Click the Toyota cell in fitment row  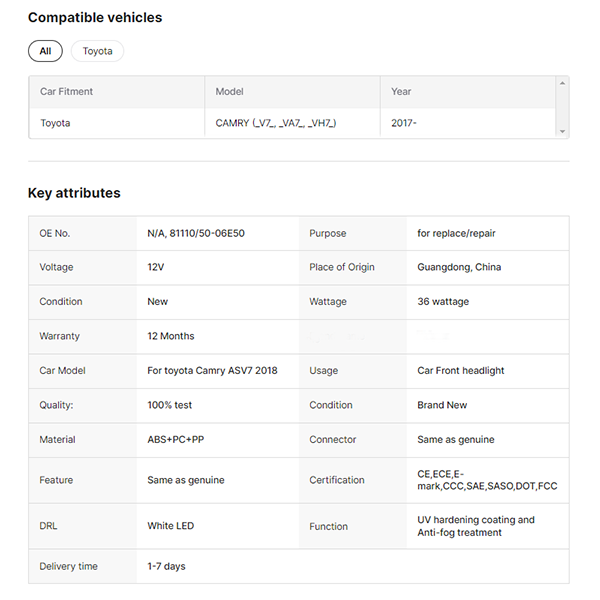[55, 123]
